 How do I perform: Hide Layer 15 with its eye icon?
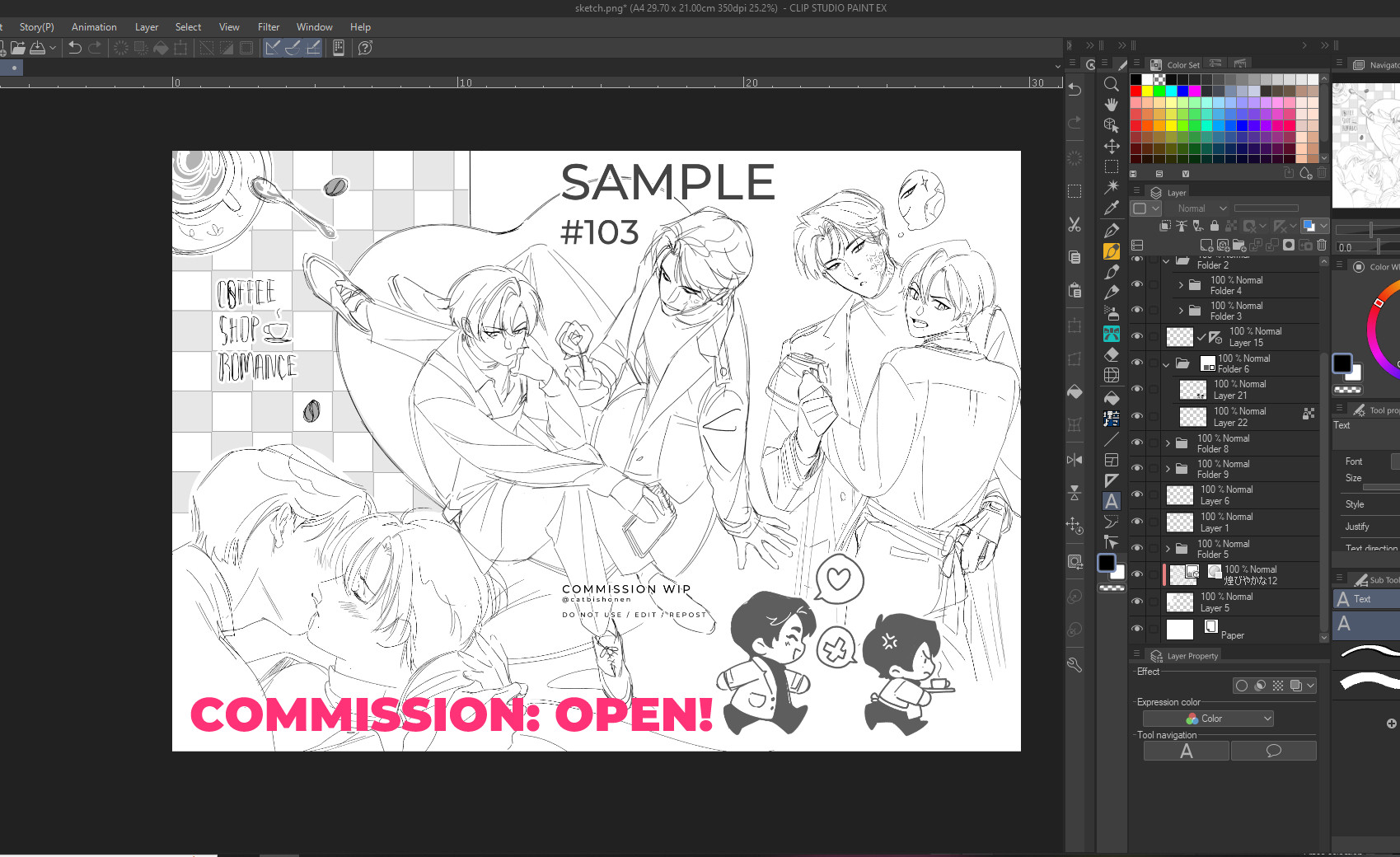1137,336
